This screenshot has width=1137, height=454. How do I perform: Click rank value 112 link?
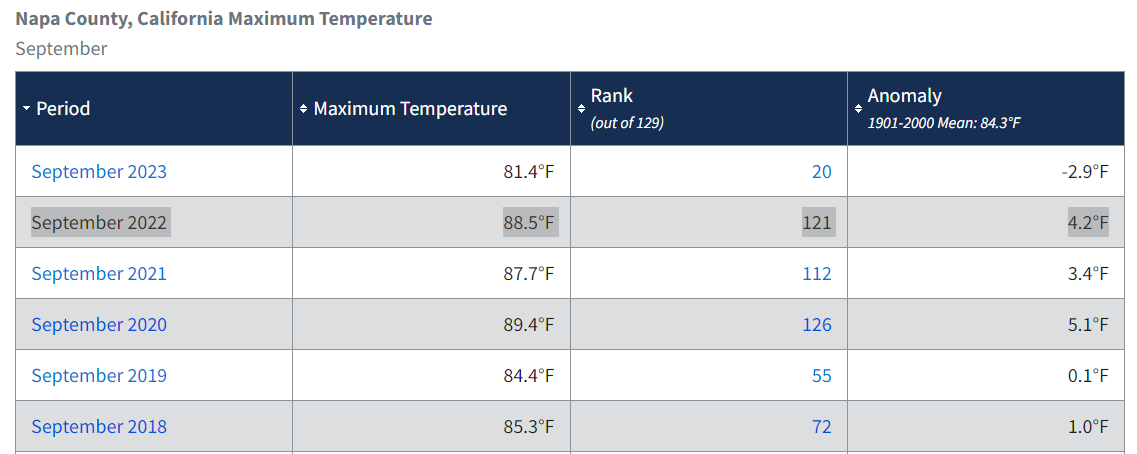tap(817, 273)
